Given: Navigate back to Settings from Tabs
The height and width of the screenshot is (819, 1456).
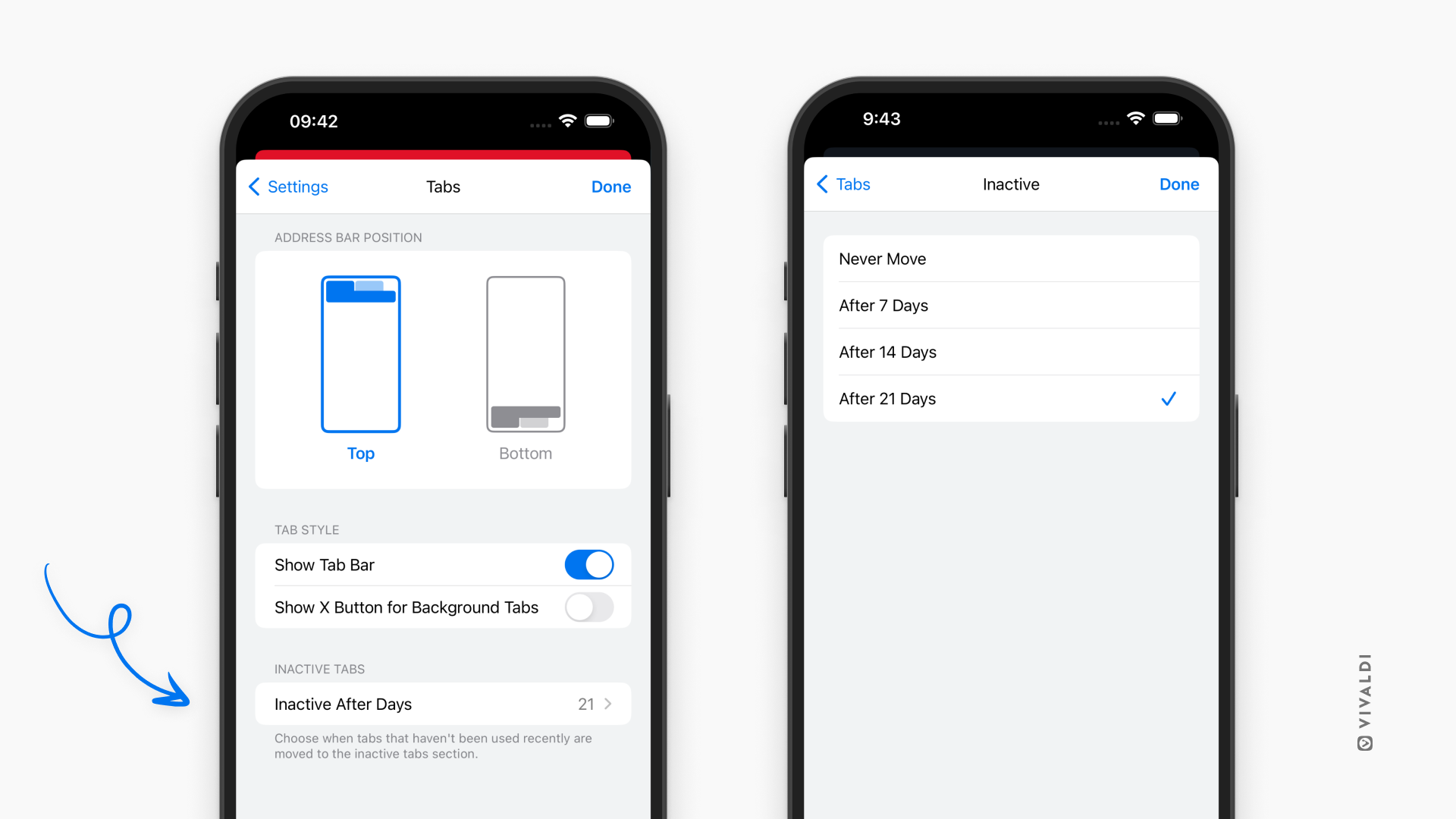Looking at the screenshot, I should (x=290, y=186).
